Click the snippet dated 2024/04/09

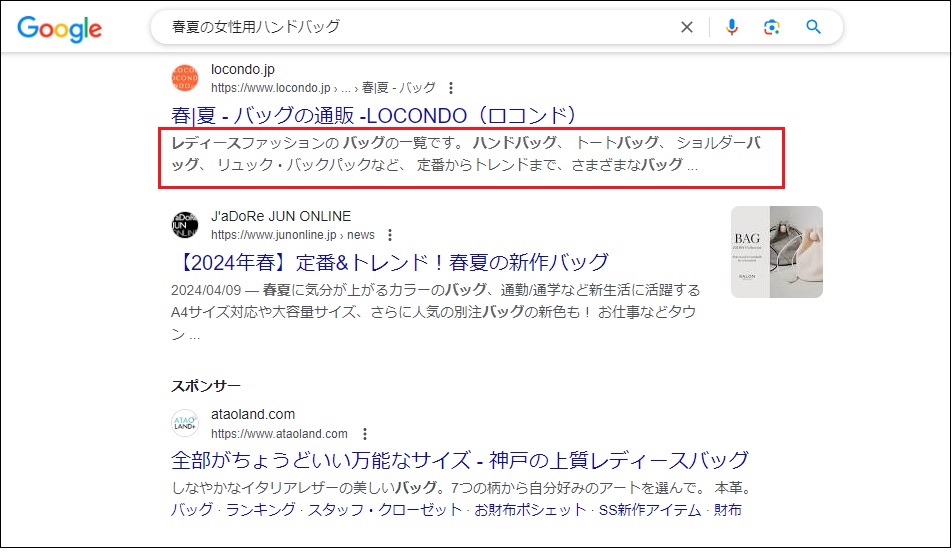tap(435, 312)
